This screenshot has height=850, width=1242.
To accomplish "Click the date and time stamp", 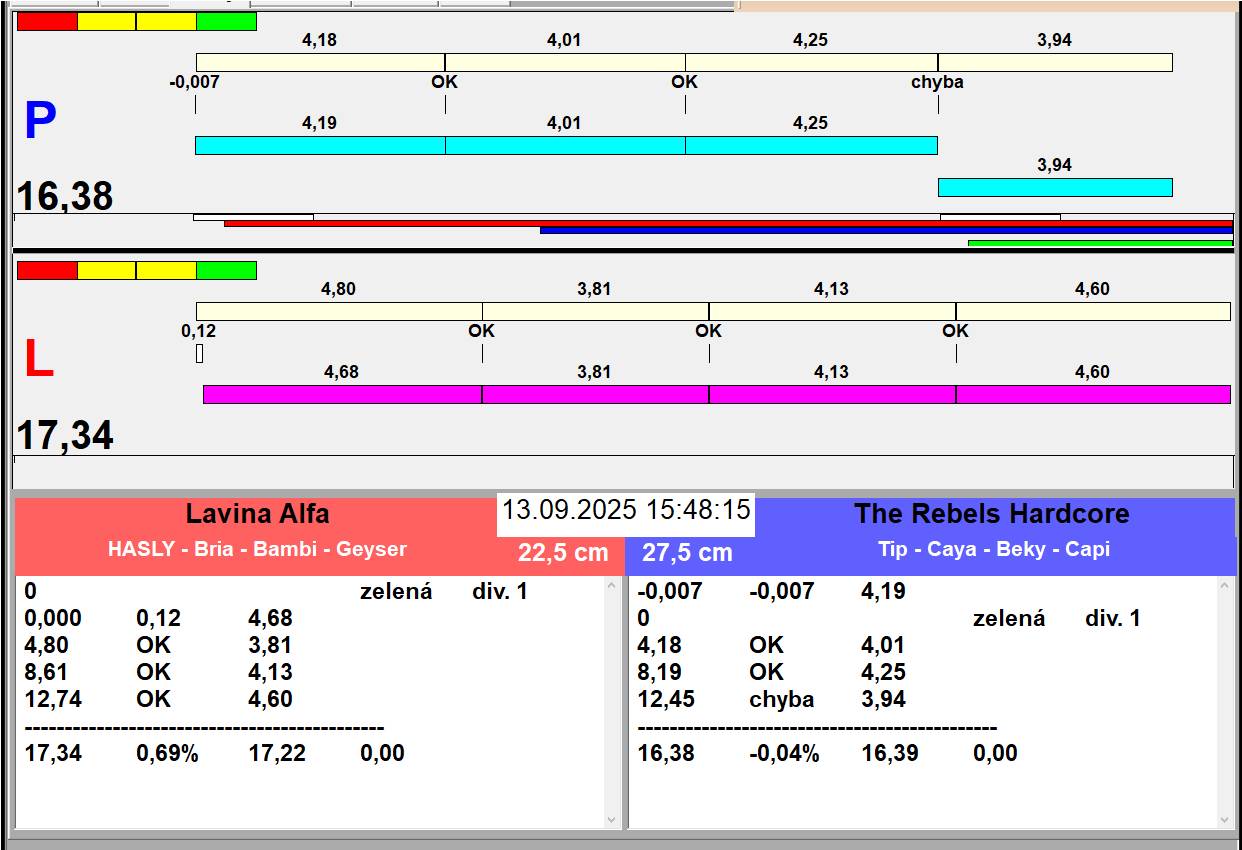I will 626,510.
